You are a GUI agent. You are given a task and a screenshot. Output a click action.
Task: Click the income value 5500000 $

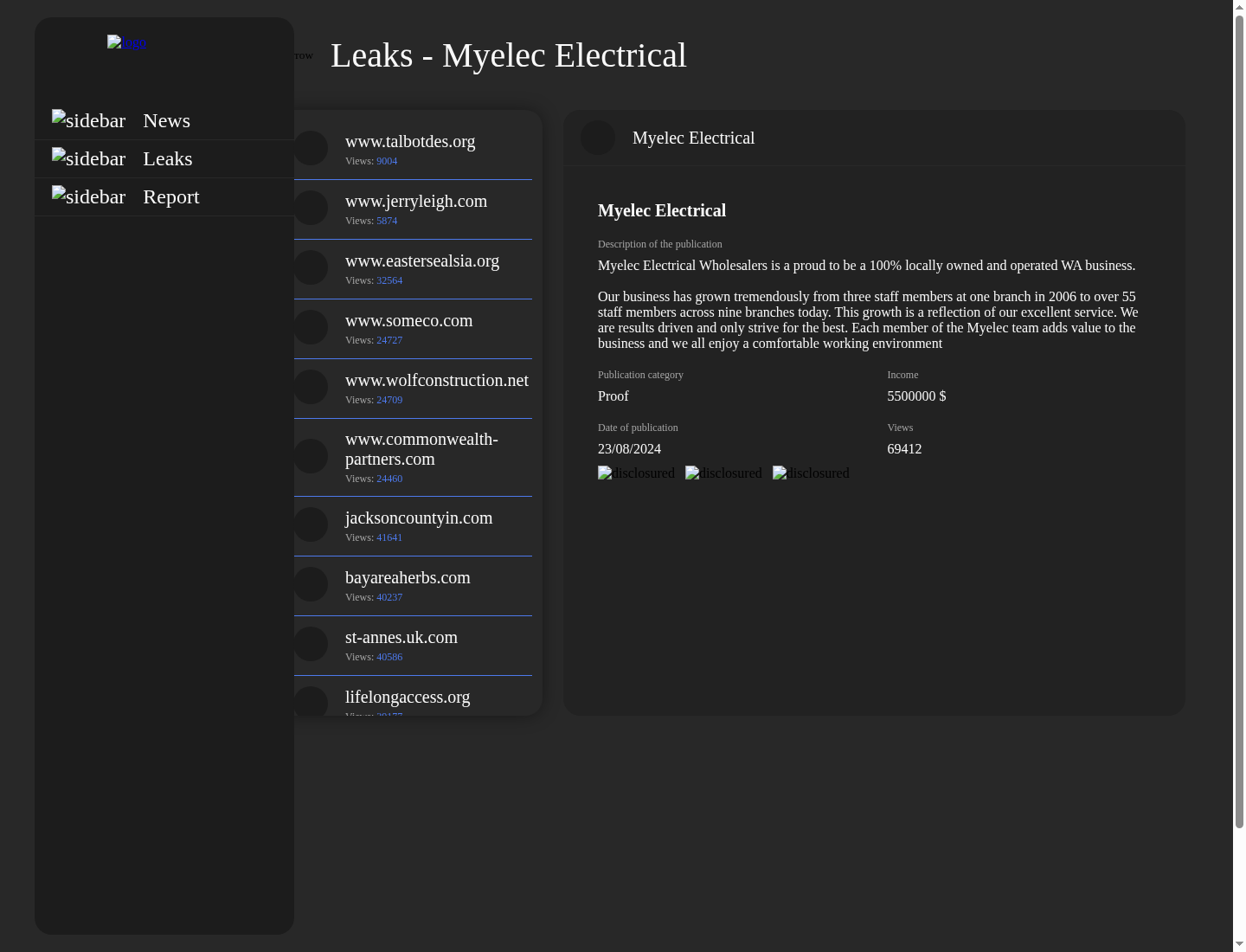pos(916,396)
